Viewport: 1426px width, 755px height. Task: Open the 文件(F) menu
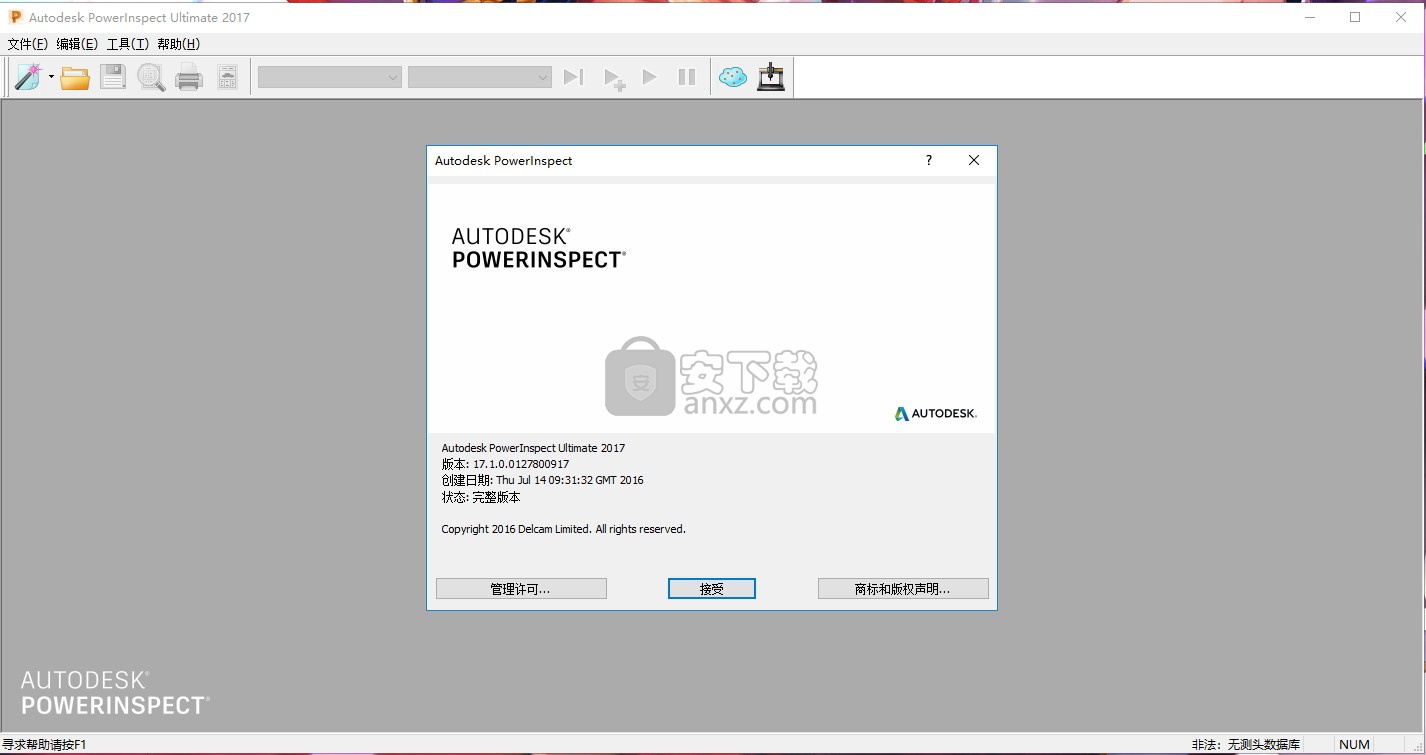(x=28, y=44)
